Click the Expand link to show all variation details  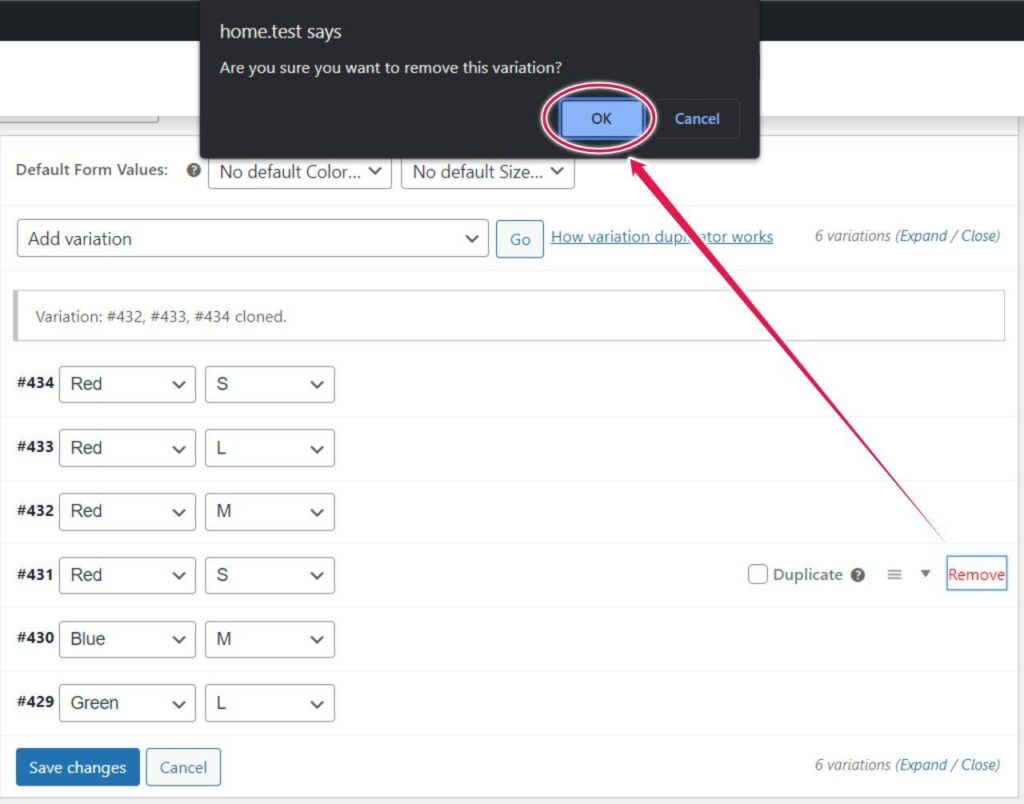click(924, 236)
